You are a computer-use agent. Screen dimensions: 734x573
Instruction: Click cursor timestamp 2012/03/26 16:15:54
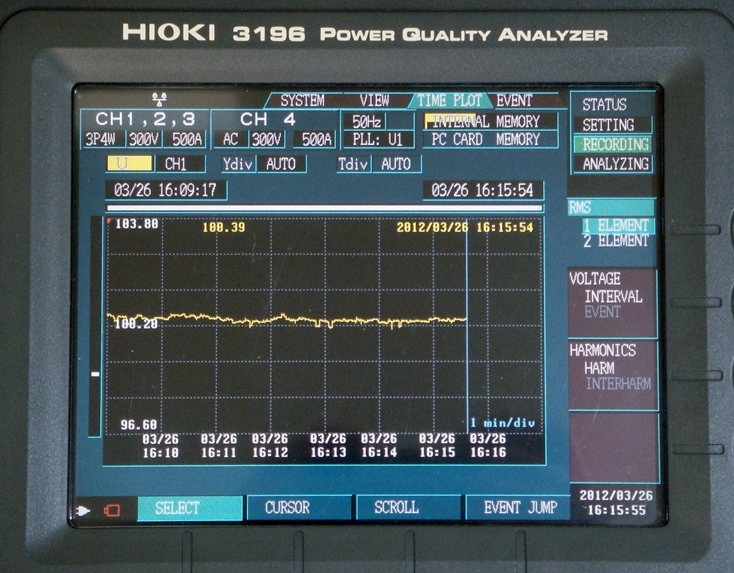click(x=465, y=228)
